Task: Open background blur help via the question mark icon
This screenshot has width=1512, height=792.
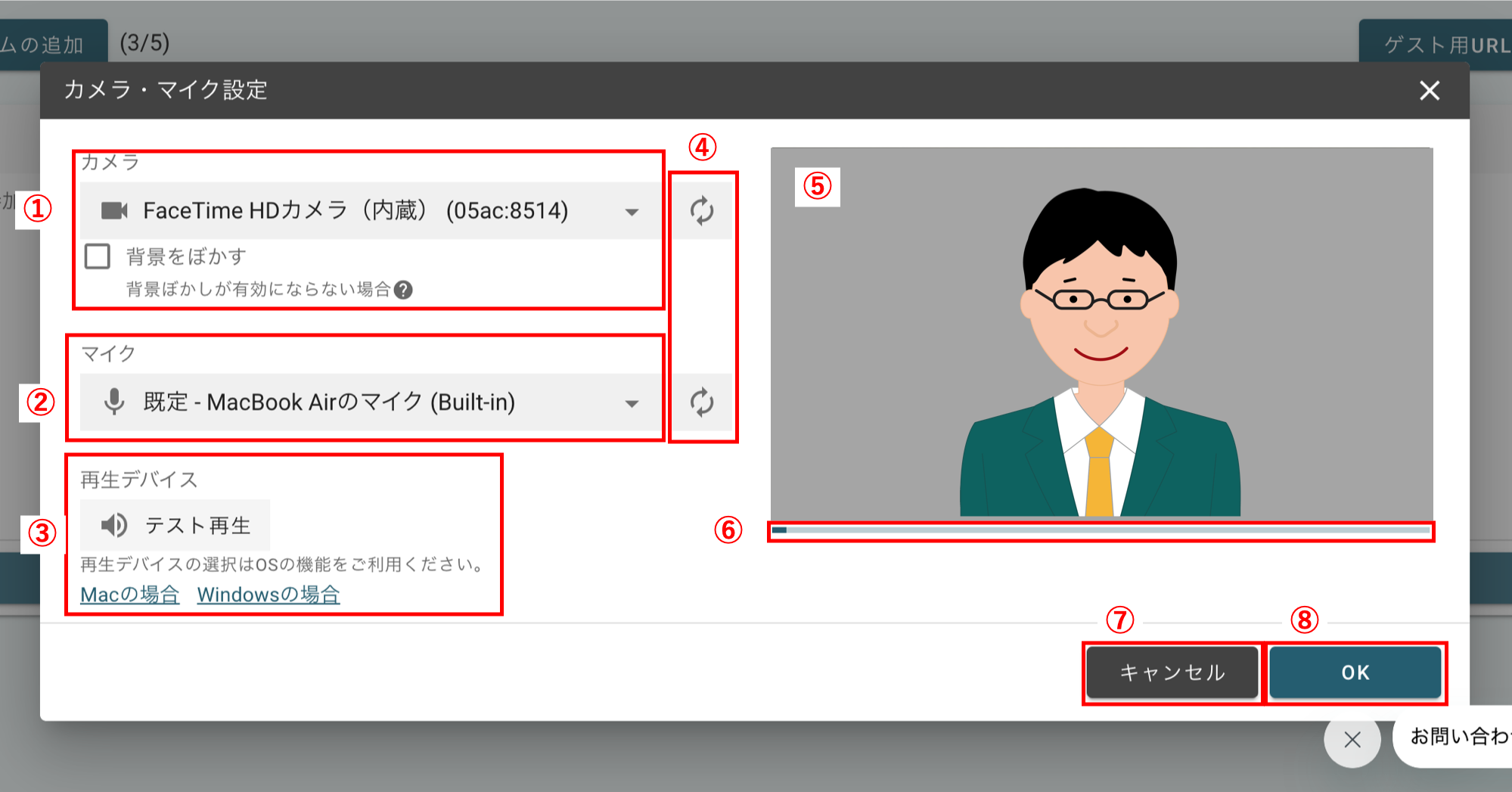Action: click(405, 290)
